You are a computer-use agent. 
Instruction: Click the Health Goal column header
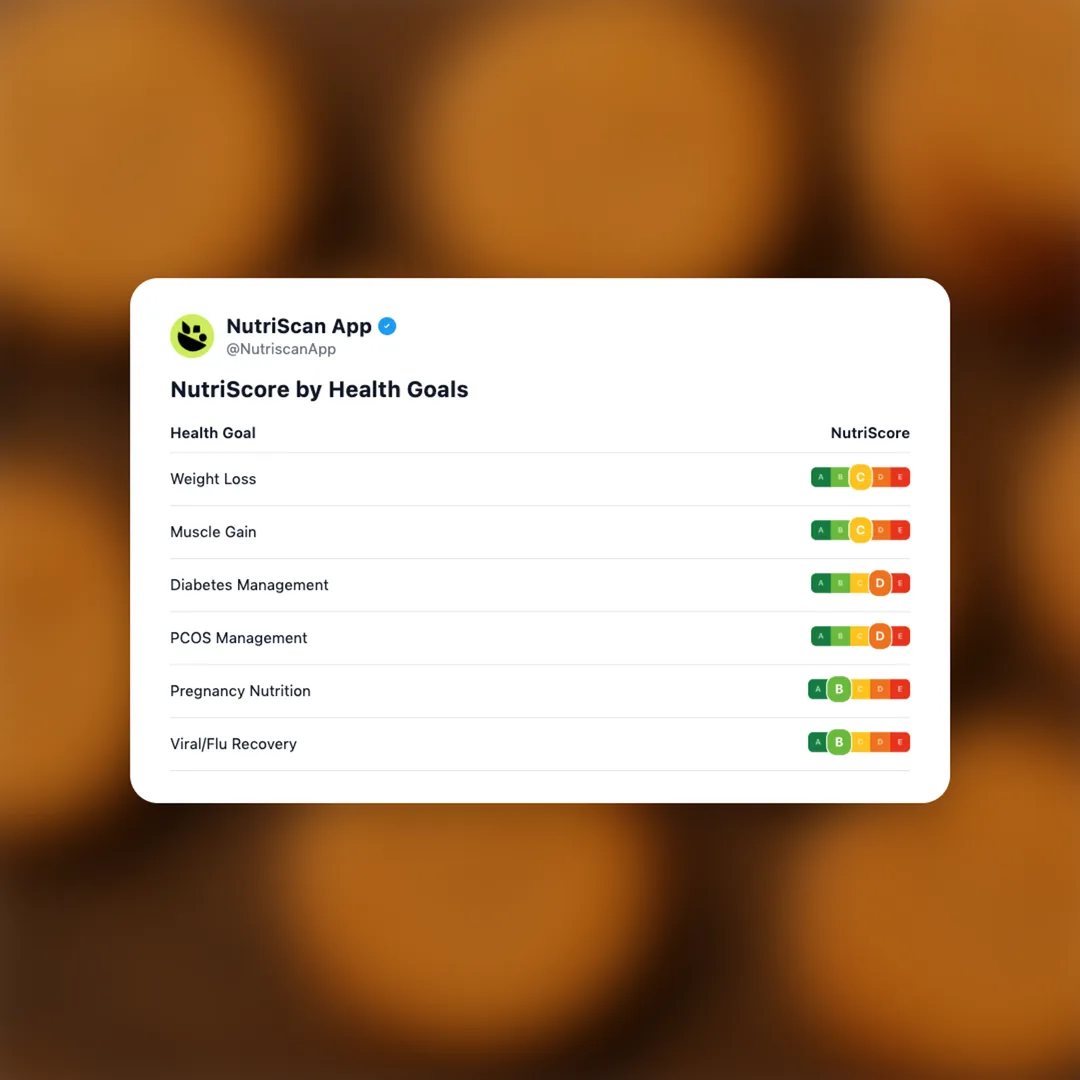pos(213,433)
